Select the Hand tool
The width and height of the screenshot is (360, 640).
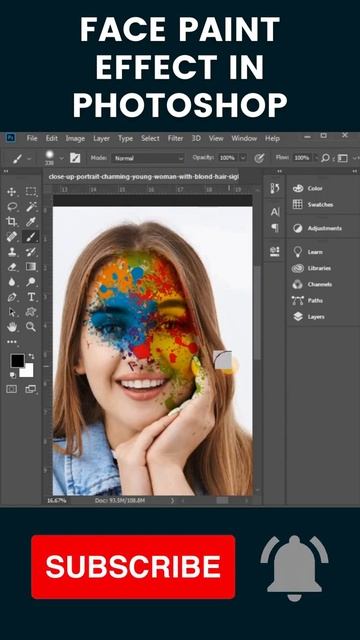pyautogui.click(x=11, y=327)
